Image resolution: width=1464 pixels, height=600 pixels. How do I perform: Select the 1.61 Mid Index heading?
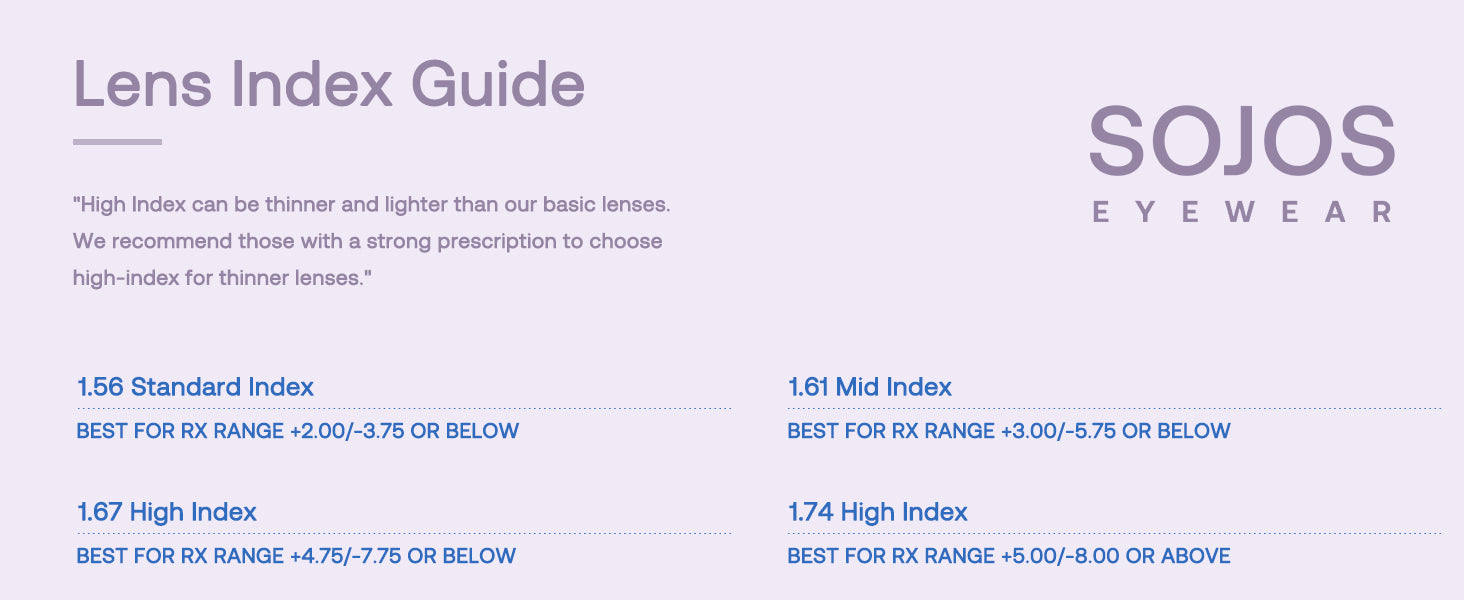(870, 387)
